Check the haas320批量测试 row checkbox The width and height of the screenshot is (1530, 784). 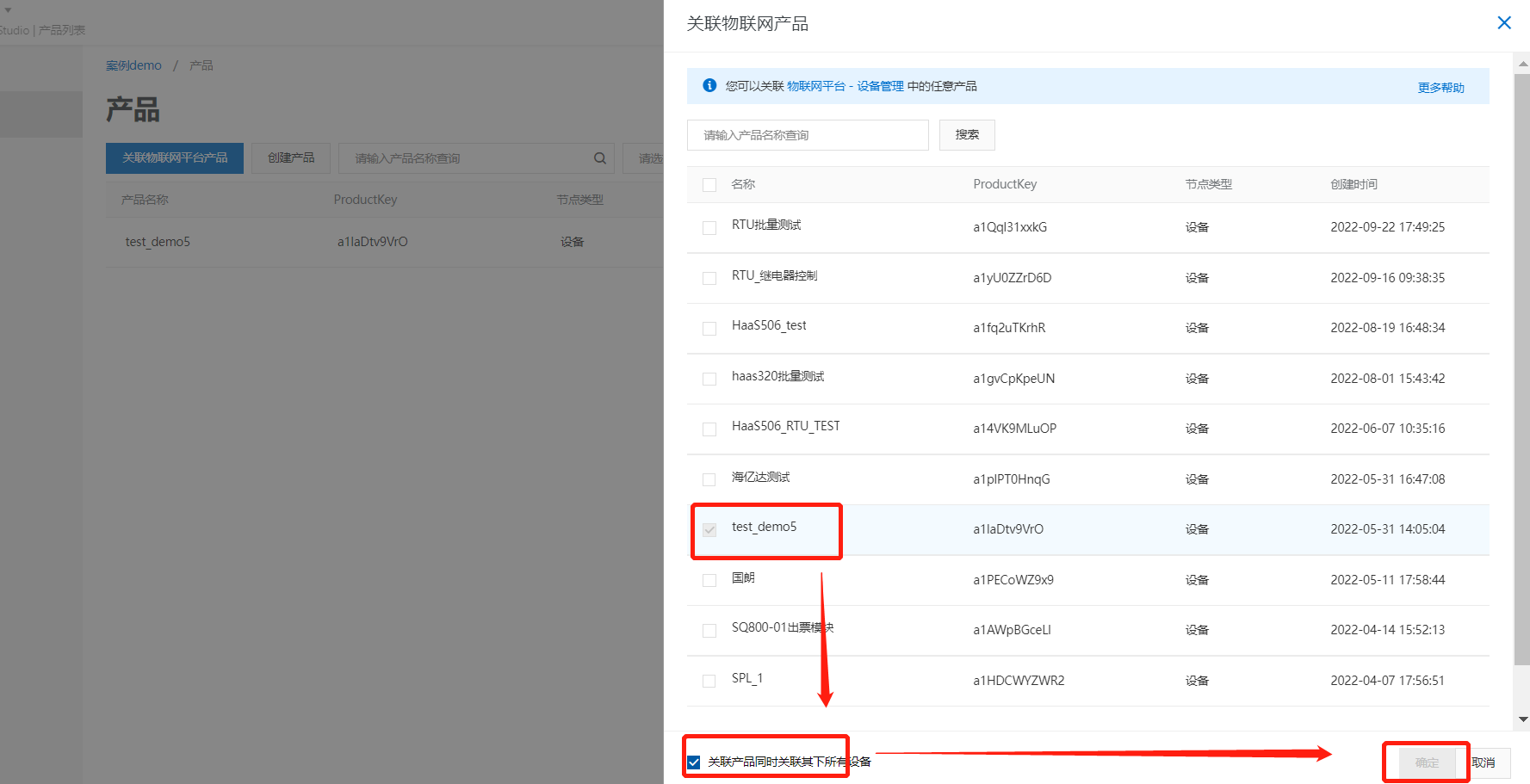[709, 379]
